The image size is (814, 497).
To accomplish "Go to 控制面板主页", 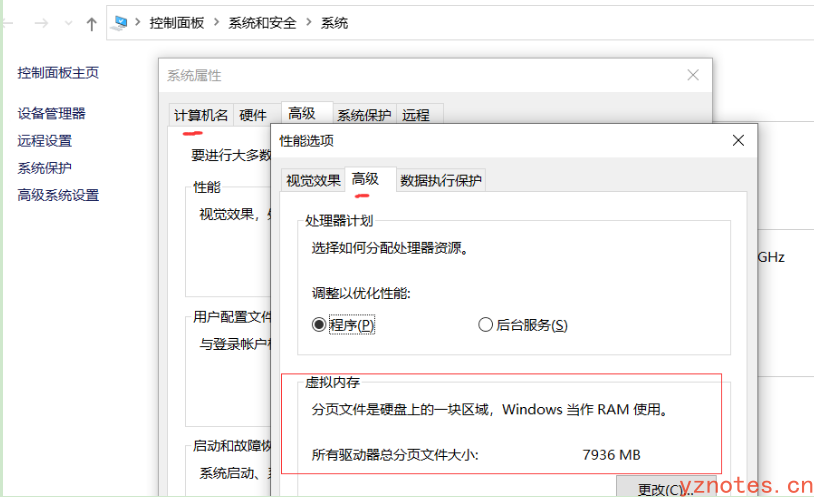I will (x=58, y=73).
